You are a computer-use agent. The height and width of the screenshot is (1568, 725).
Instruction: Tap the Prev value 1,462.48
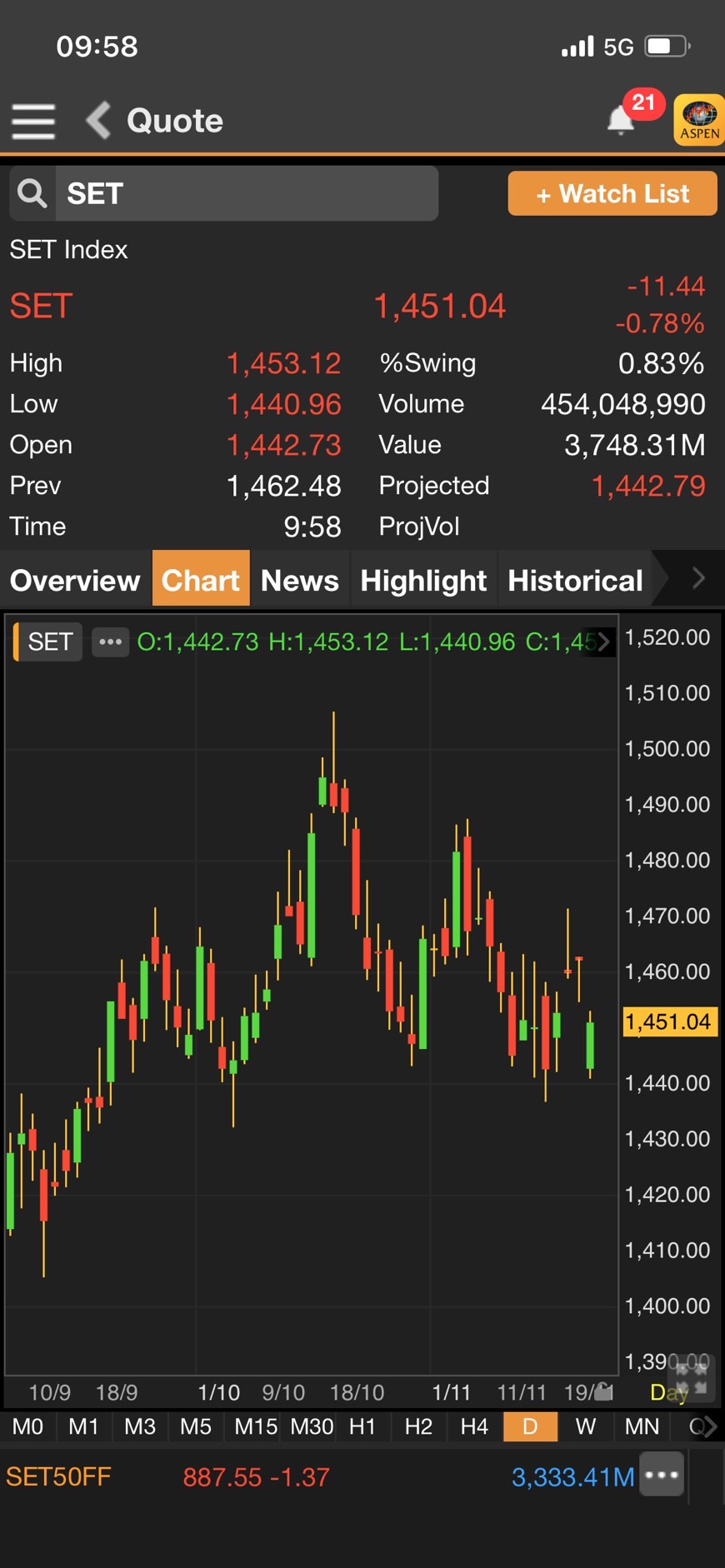point(283,486)
